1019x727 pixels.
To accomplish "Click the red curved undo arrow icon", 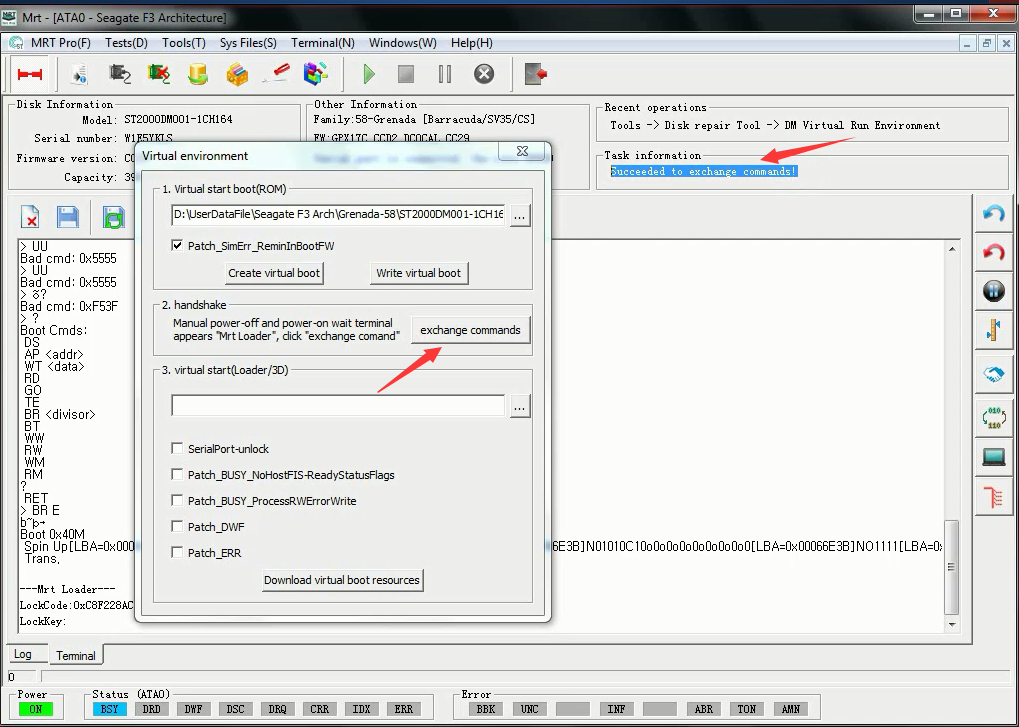I will 993,252.
